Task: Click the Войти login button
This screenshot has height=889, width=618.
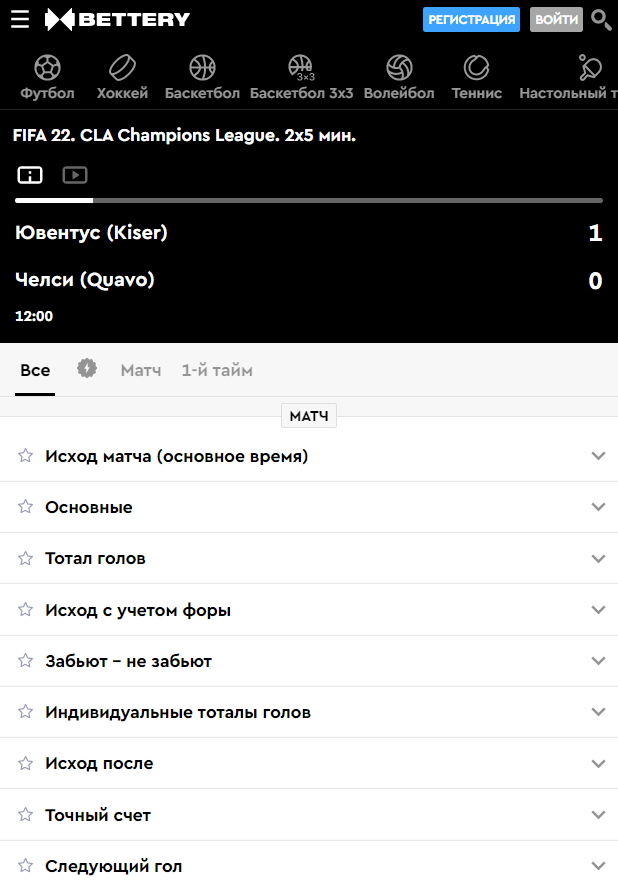Action: click(556, 19)
